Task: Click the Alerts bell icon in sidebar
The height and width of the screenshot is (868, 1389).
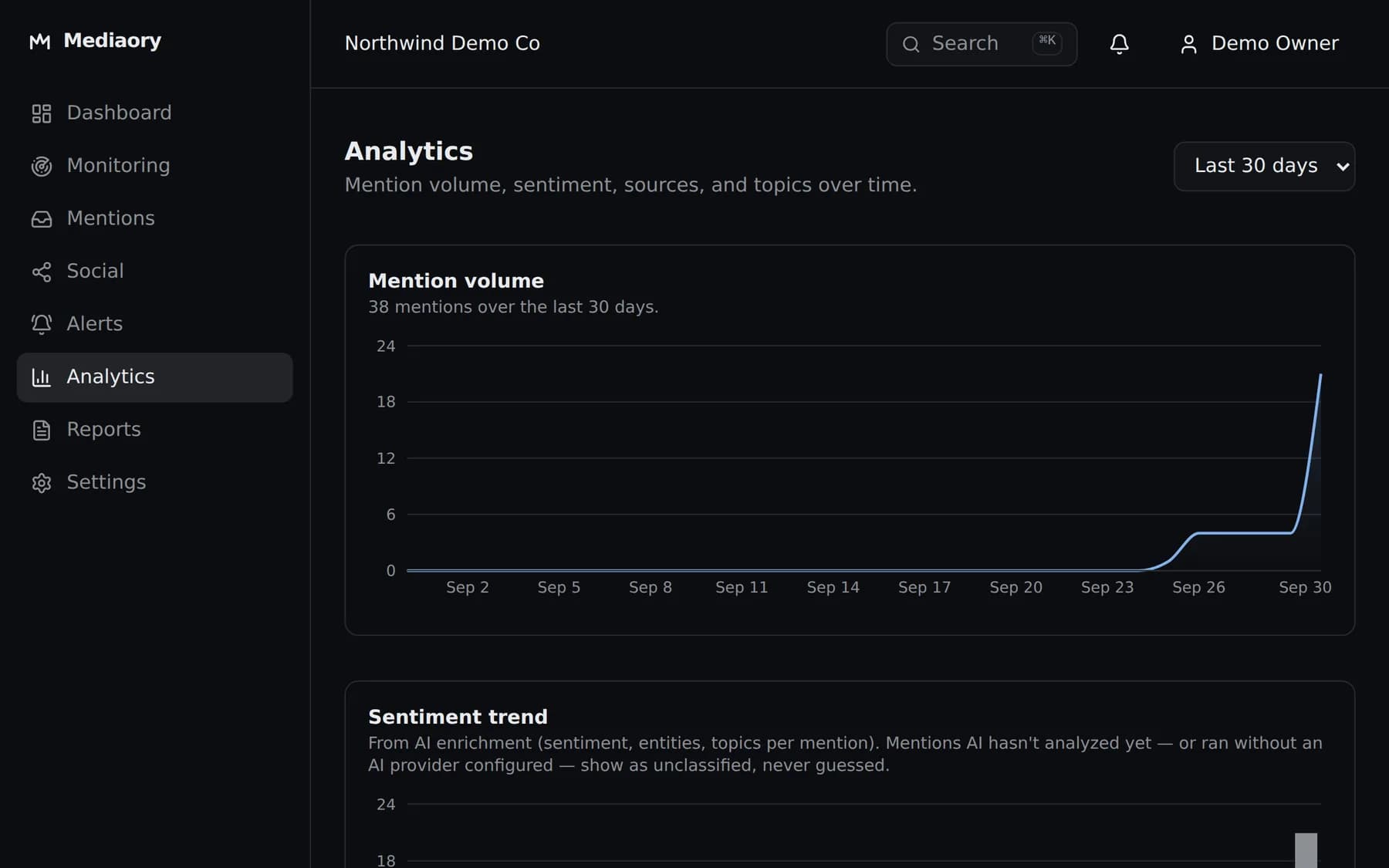Action: tap(42, 324)
